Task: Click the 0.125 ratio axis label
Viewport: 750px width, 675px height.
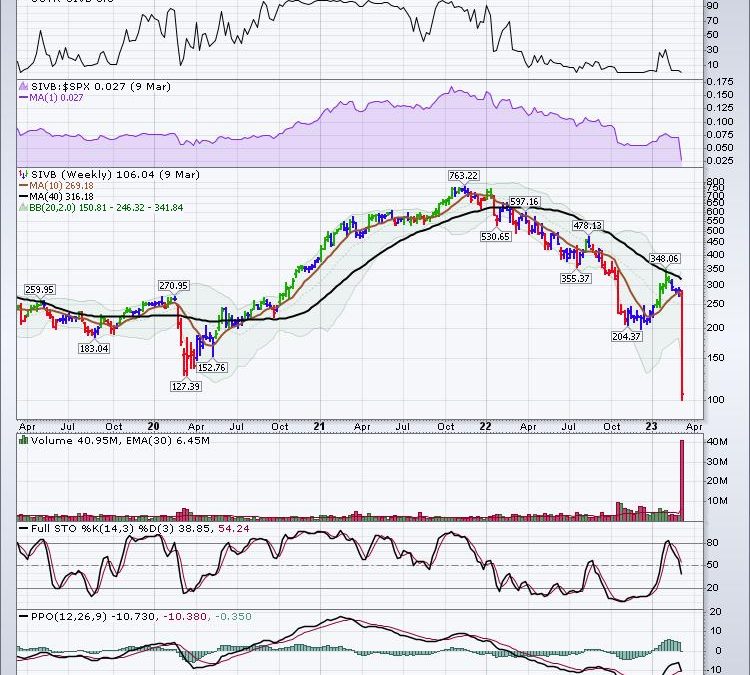Action: pyautogui.click(x=720, y=108)
